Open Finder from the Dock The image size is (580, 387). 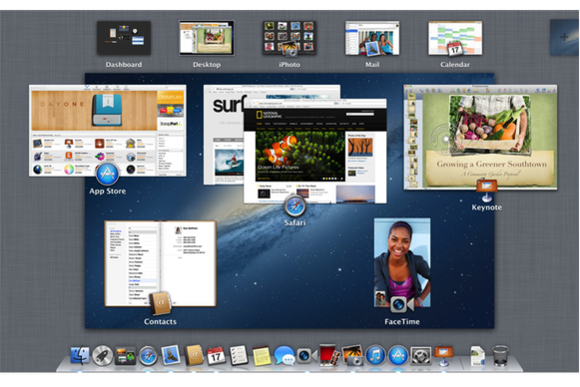[80, 356]
